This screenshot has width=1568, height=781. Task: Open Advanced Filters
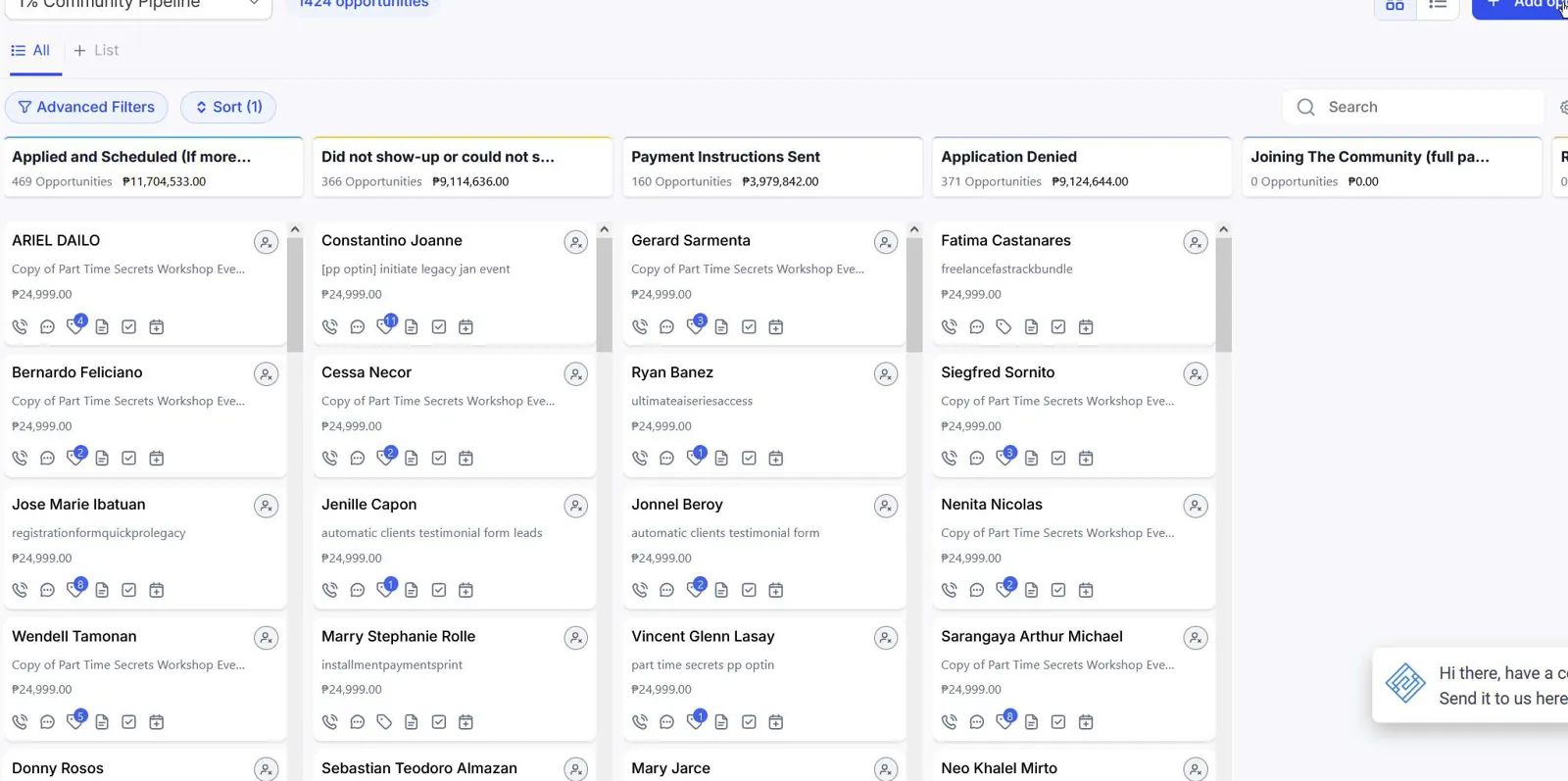coord(86,107)
